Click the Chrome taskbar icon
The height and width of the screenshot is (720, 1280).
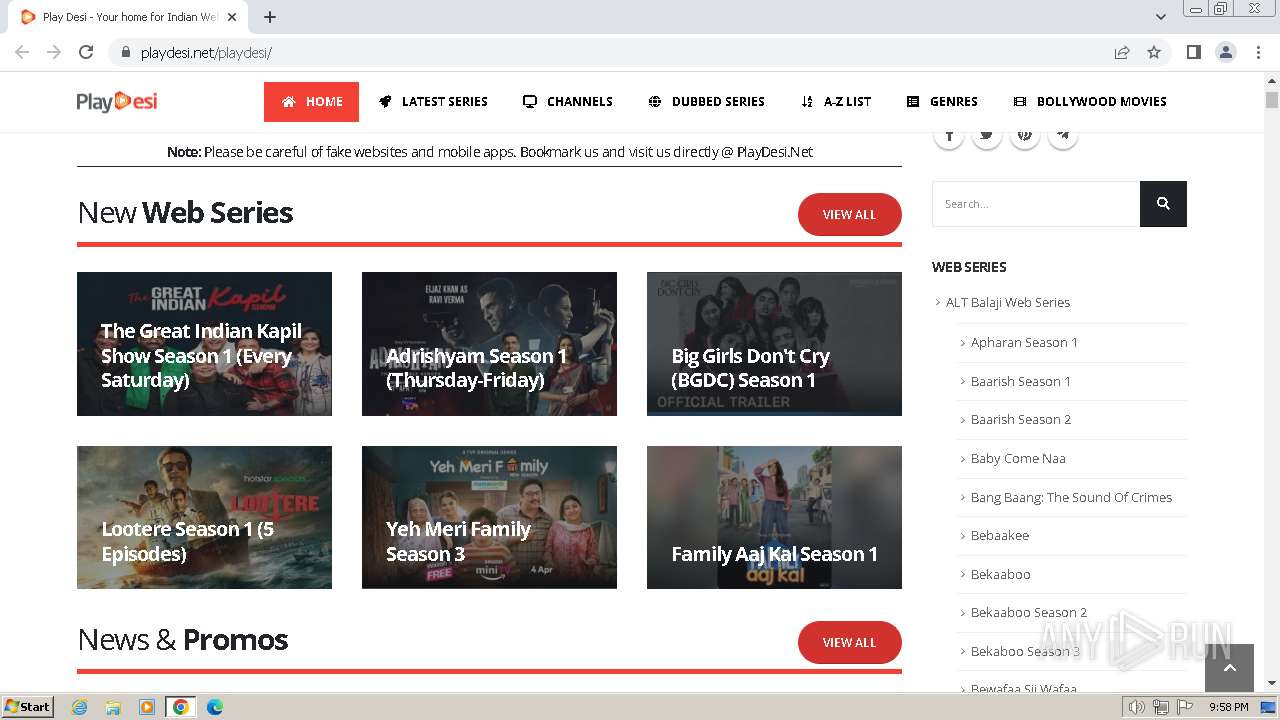[x=181, y=707]
